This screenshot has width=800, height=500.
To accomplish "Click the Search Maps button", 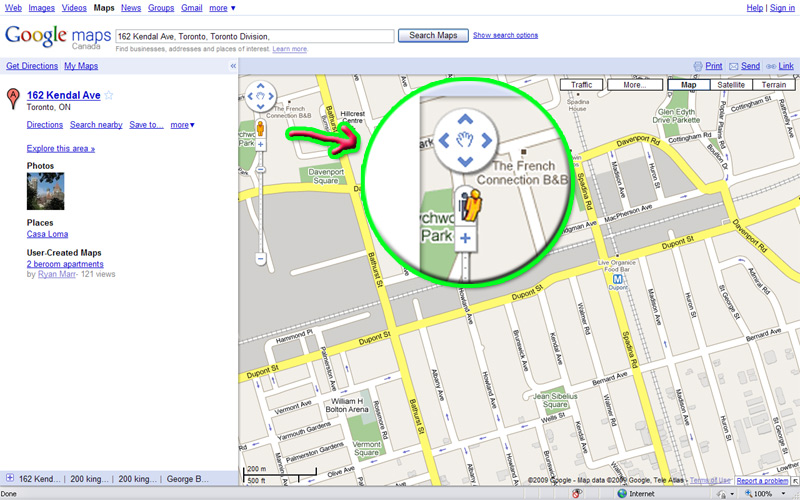I will click(433, 35).
